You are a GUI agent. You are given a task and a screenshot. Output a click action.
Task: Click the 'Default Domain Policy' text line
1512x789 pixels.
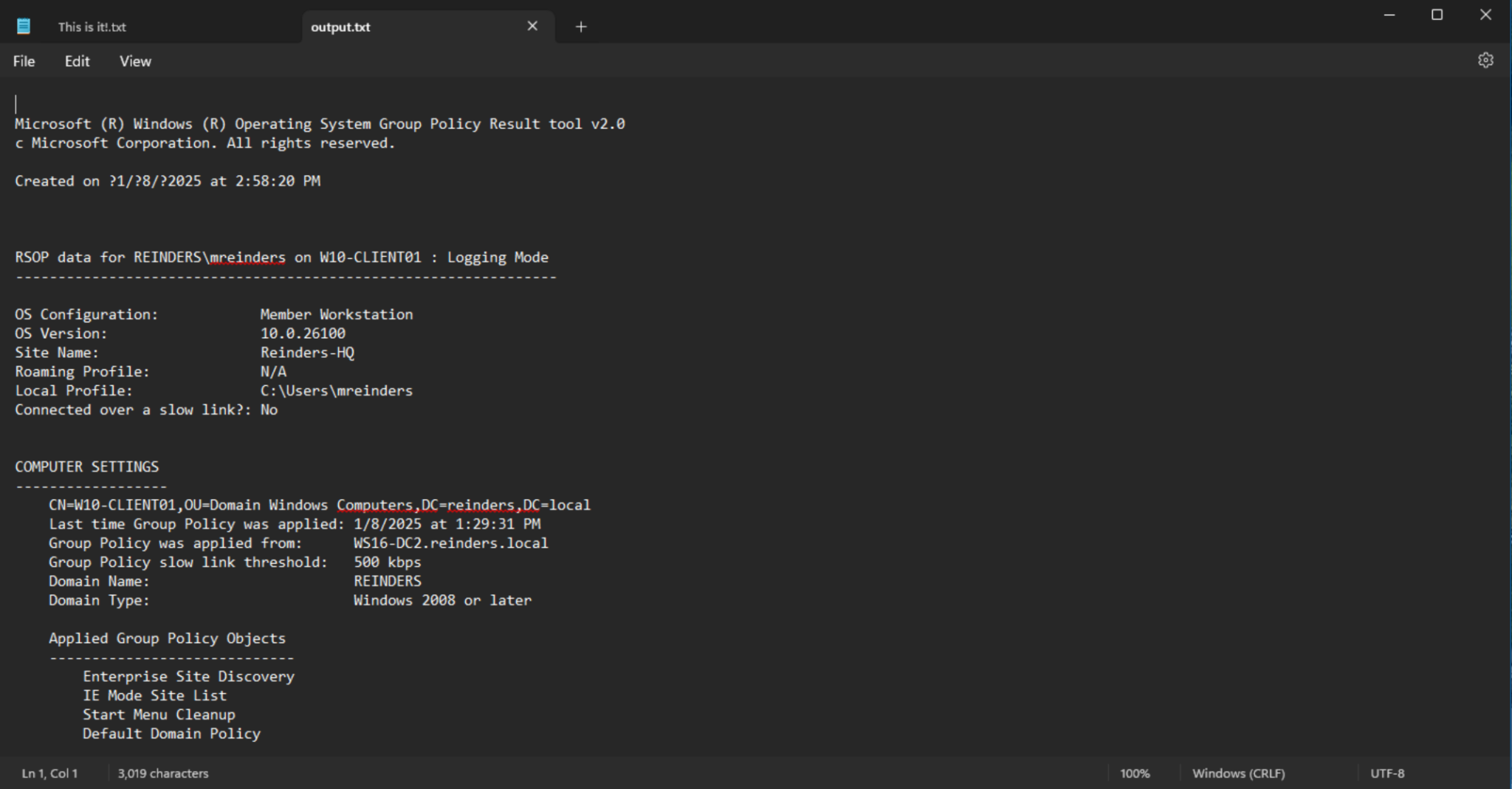click(171, 733)
